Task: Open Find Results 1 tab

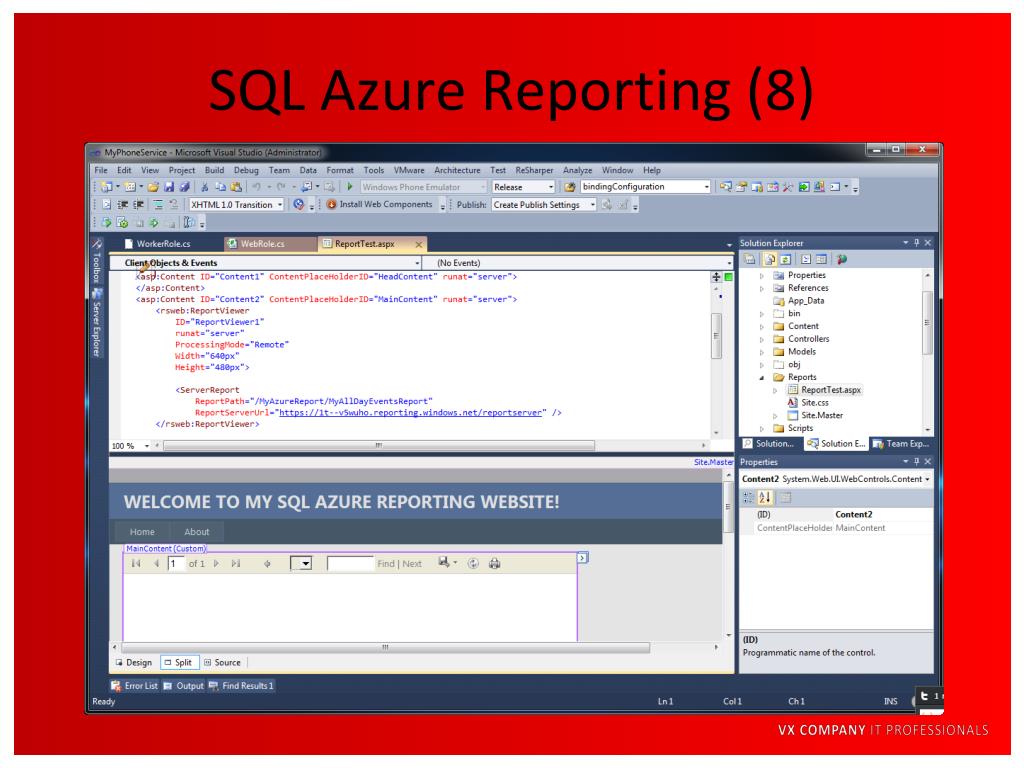Action: coord(241,686)
